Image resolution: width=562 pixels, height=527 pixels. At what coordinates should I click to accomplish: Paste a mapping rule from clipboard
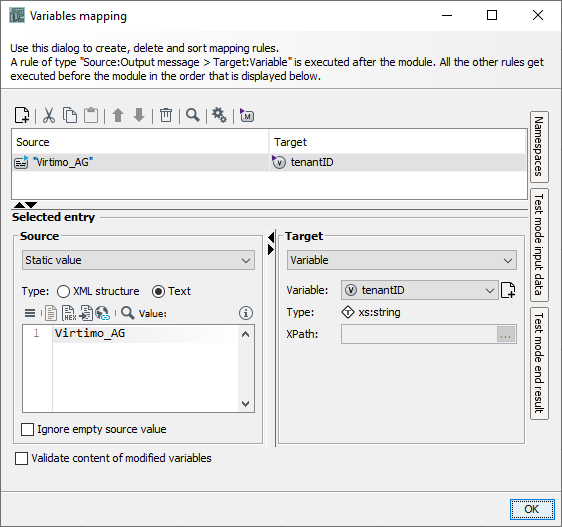click(91, 115)
